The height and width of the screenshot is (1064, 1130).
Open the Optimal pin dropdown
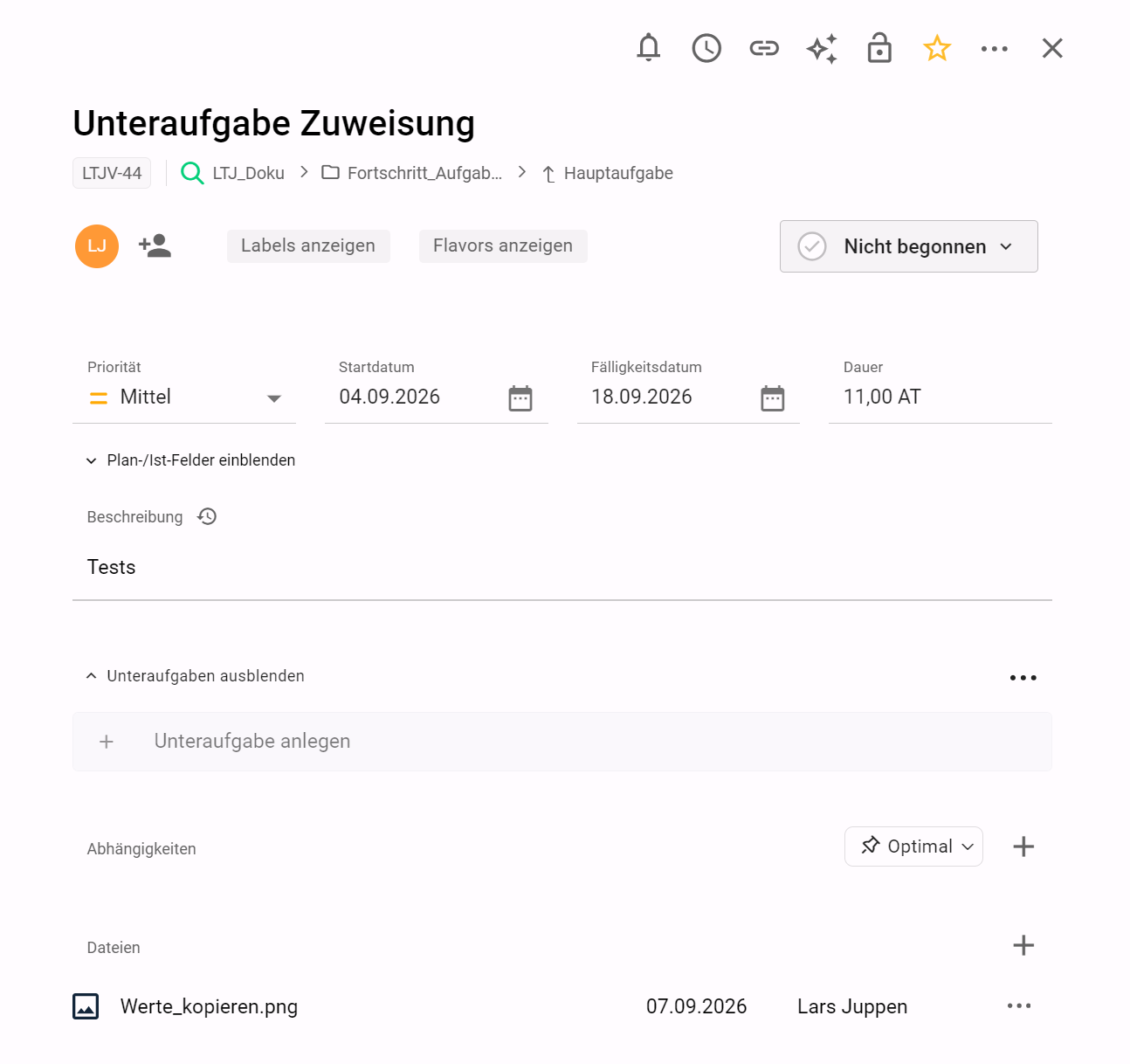pos(913,846)
